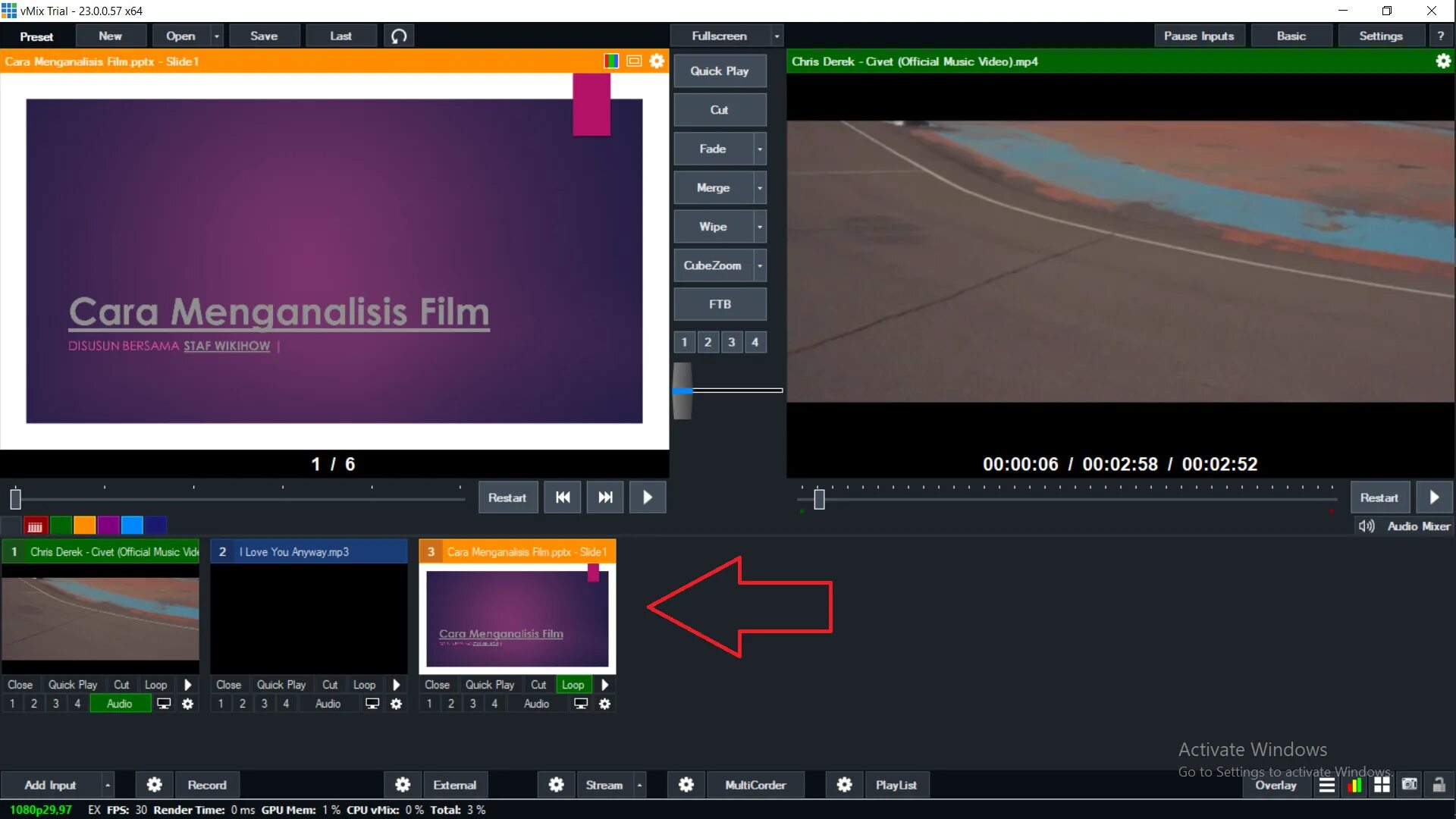This screenshot has height=819, width=1456.
Task: Expand the Fade transition dropdown arrow
Action: tap(759, 149)
